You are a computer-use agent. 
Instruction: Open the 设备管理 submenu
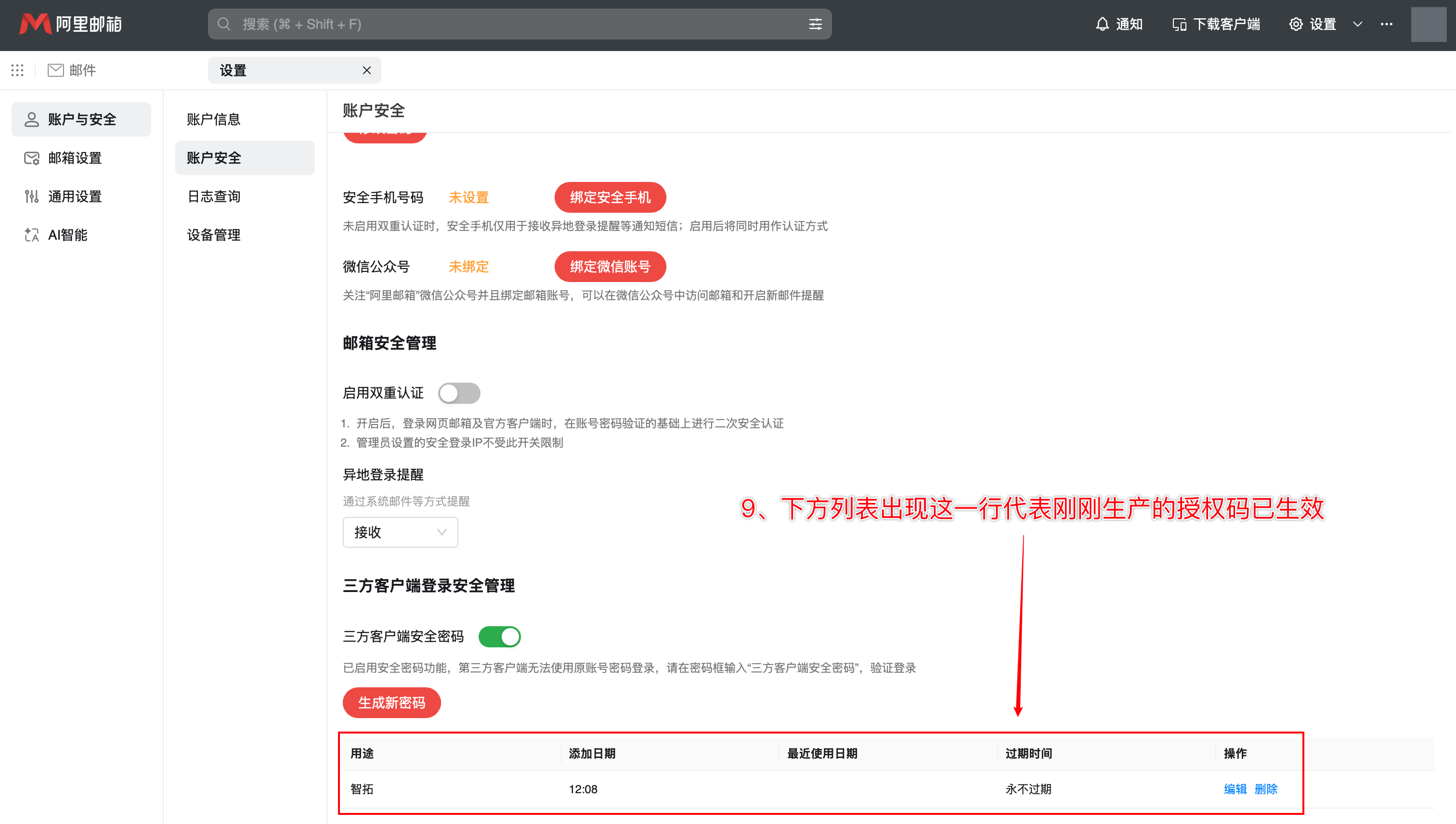(245, 234)
